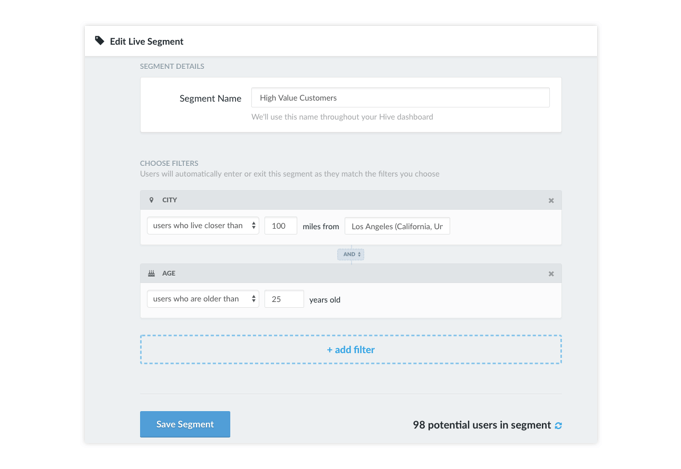Image resolution: width=681 pixels, height=469 pixels.
Task: Remove the Age filter with its X
Action: [551, 274]
